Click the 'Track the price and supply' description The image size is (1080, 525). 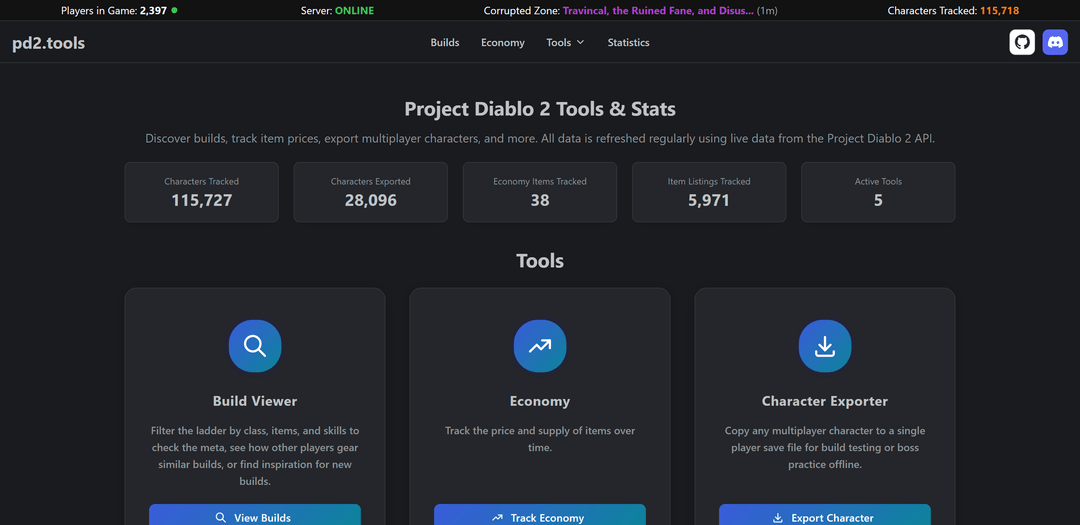click(x=540, y=439)
